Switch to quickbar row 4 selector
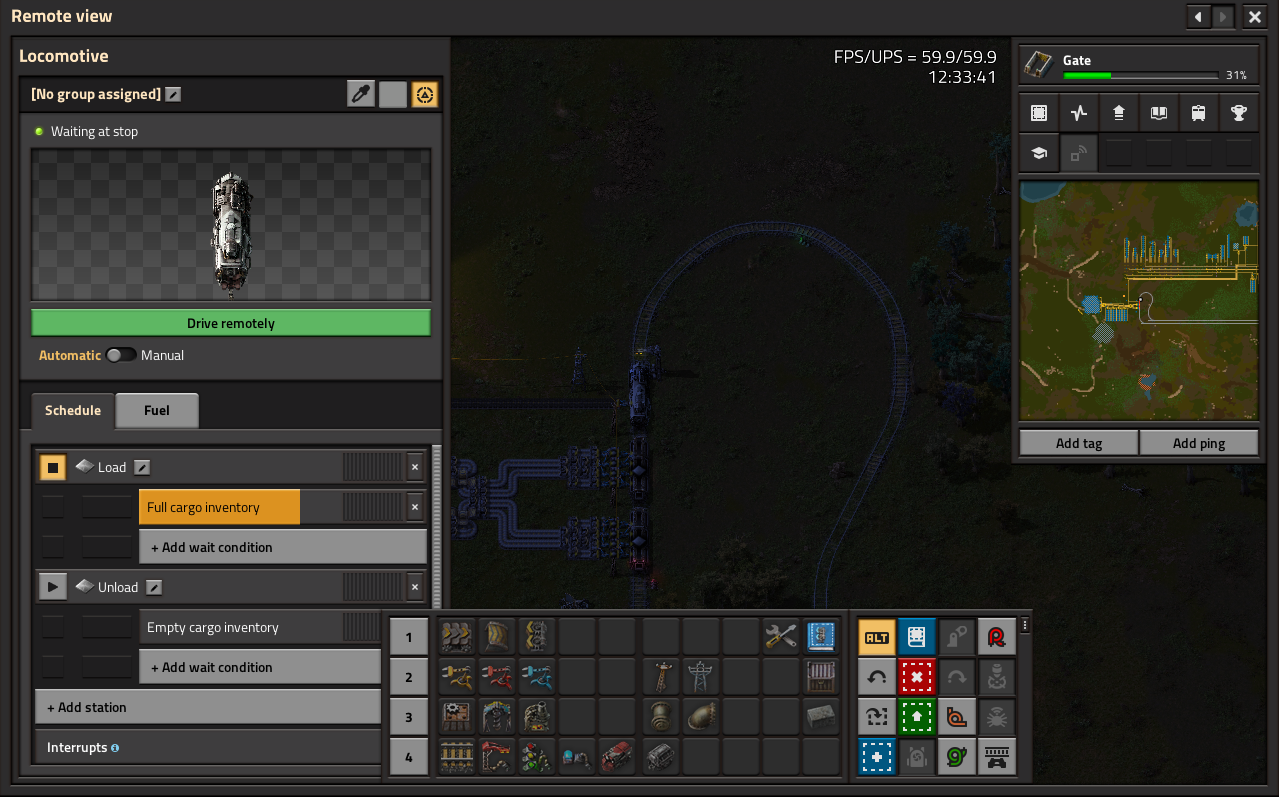 tap(409, 757)
